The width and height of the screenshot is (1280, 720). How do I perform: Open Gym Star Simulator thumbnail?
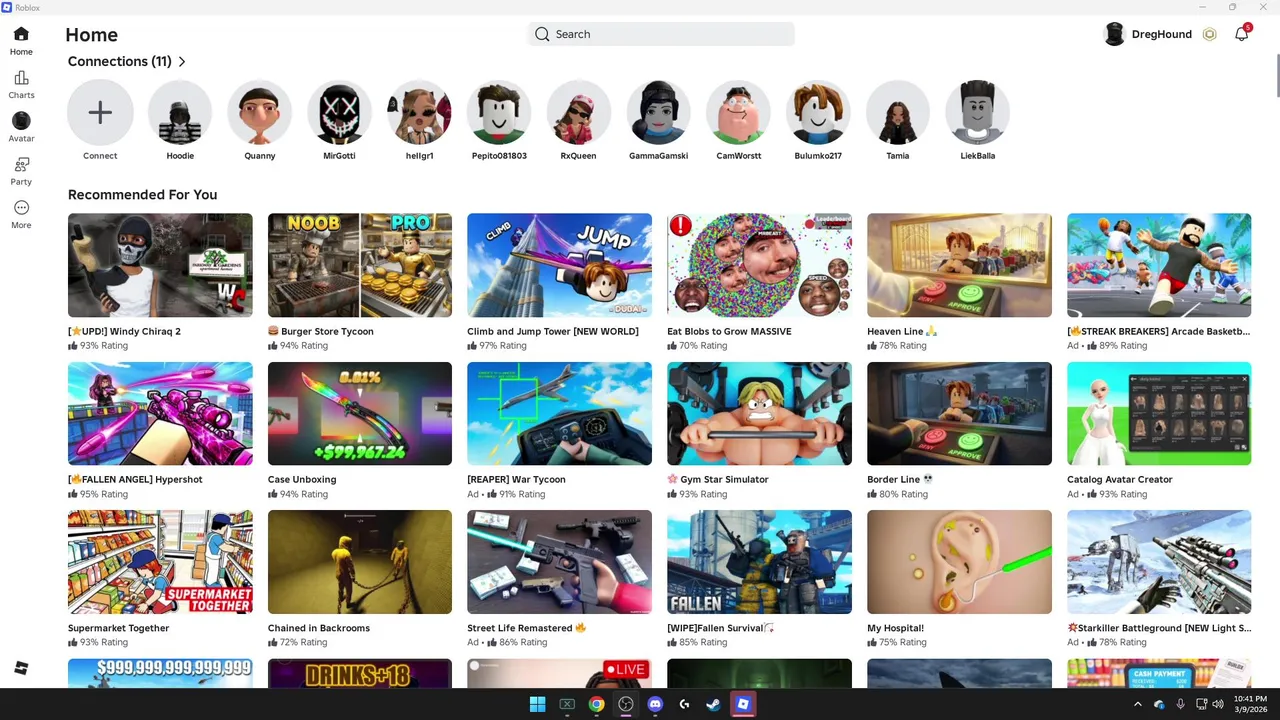point(759,414)
